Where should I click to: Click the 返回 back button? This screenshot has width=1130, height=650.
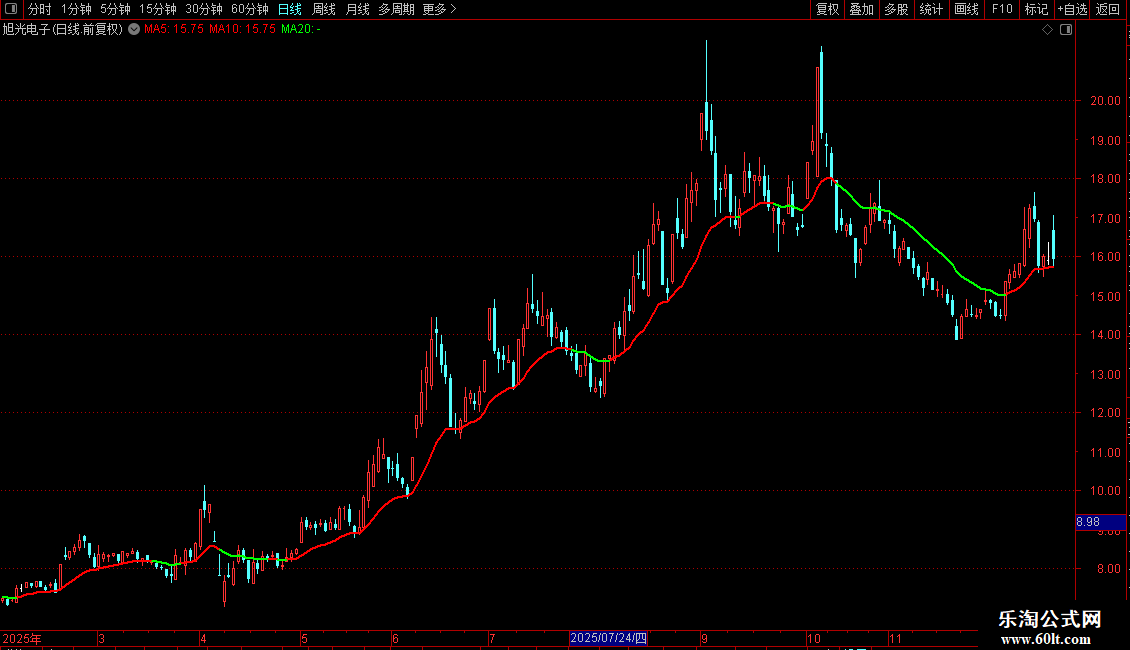pyautogui.click(x=1108, y=9)
